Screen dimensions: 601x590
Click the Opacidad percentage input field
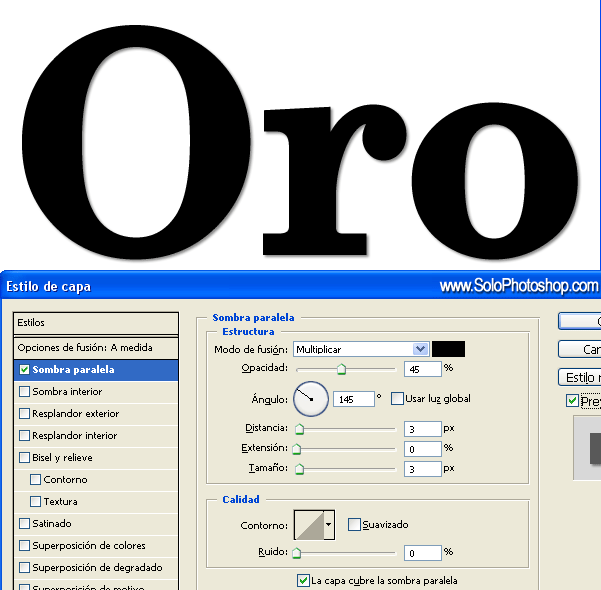tap(422, 369)
